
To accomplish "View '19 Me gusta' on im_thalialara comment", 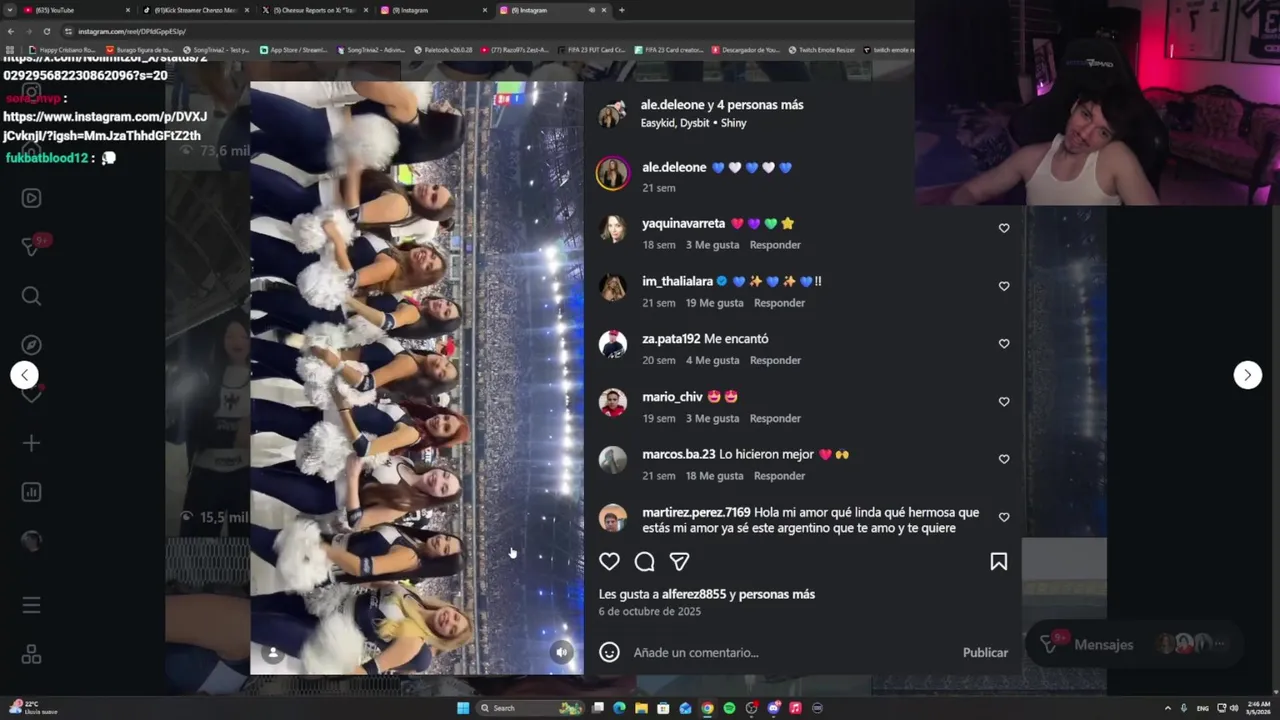I will pyautogui.click(x=714, y=303).
